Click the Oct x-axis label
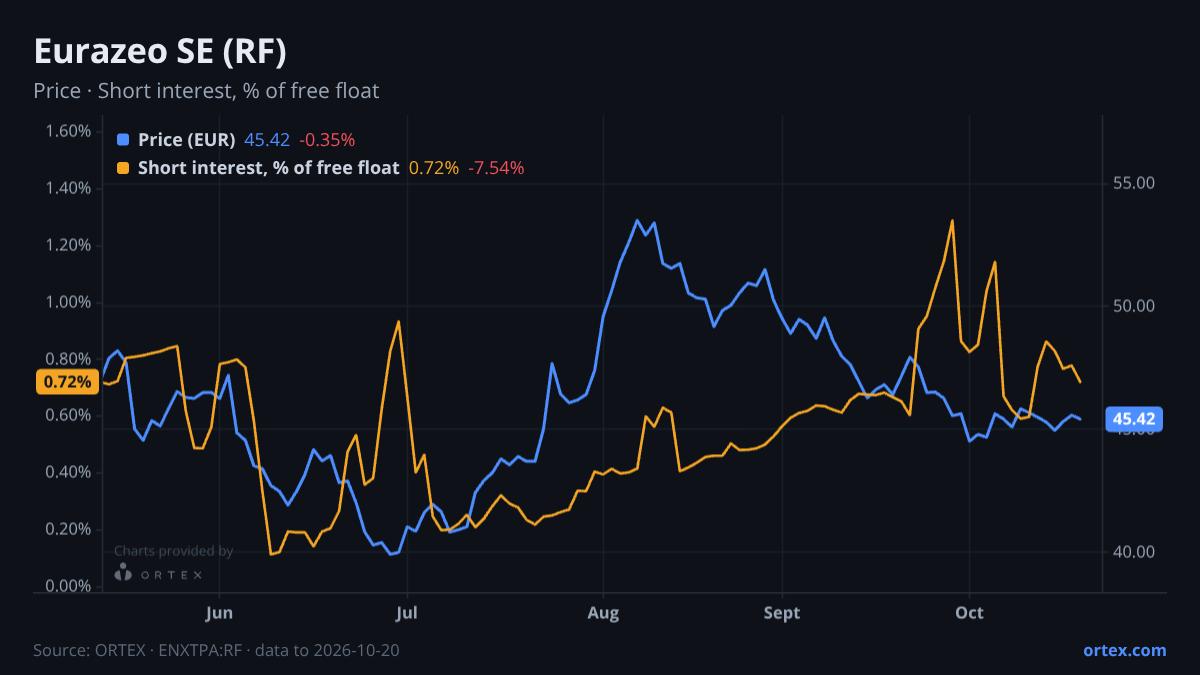1200x675 pixels. (969, 613)
